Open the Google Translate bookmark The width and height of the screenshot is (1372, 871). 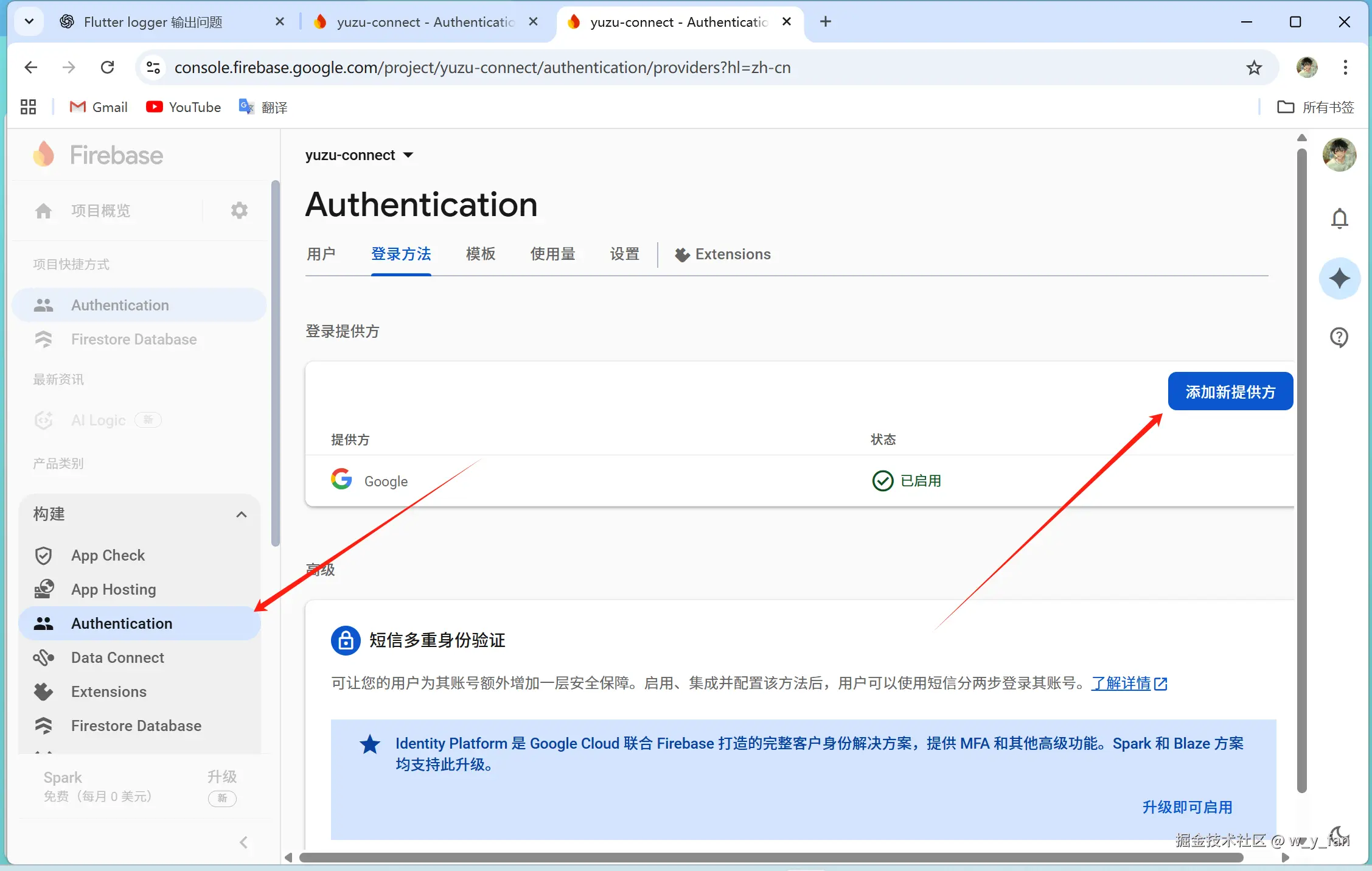point(263,107)
